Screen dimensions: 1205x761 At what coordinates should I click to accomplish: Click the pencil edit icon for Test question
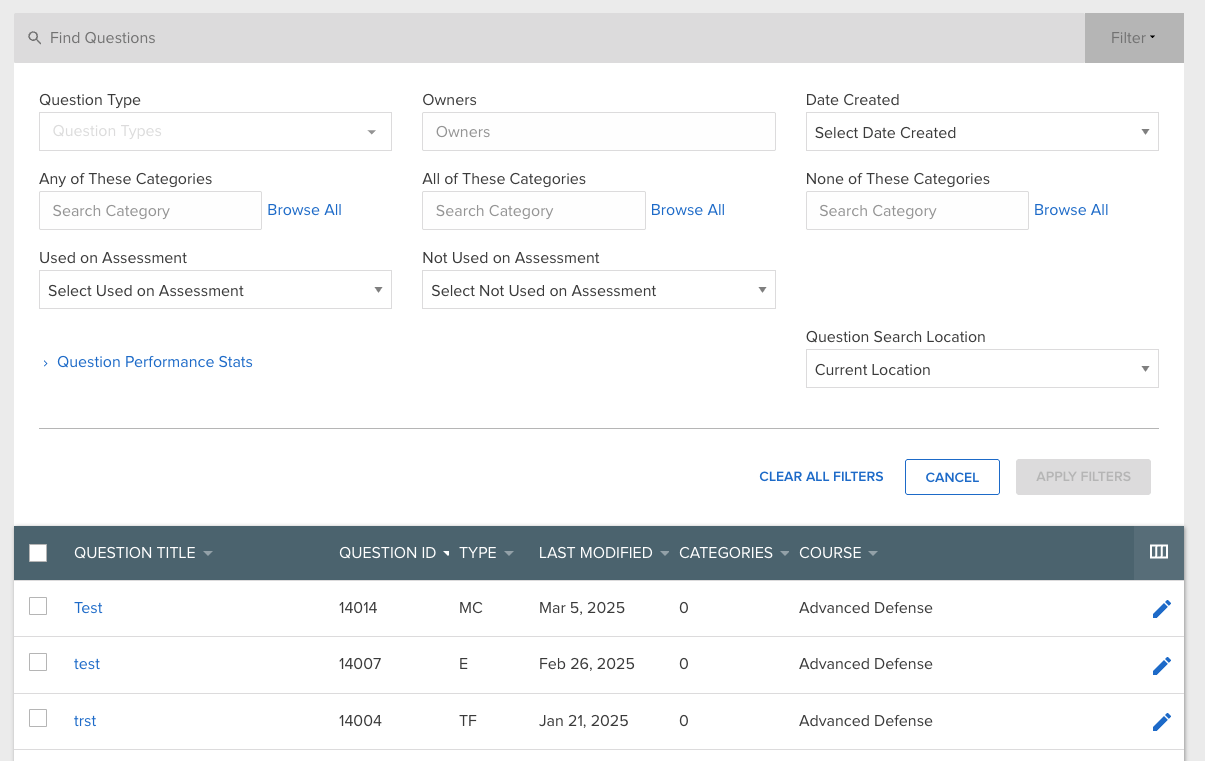1161,609
